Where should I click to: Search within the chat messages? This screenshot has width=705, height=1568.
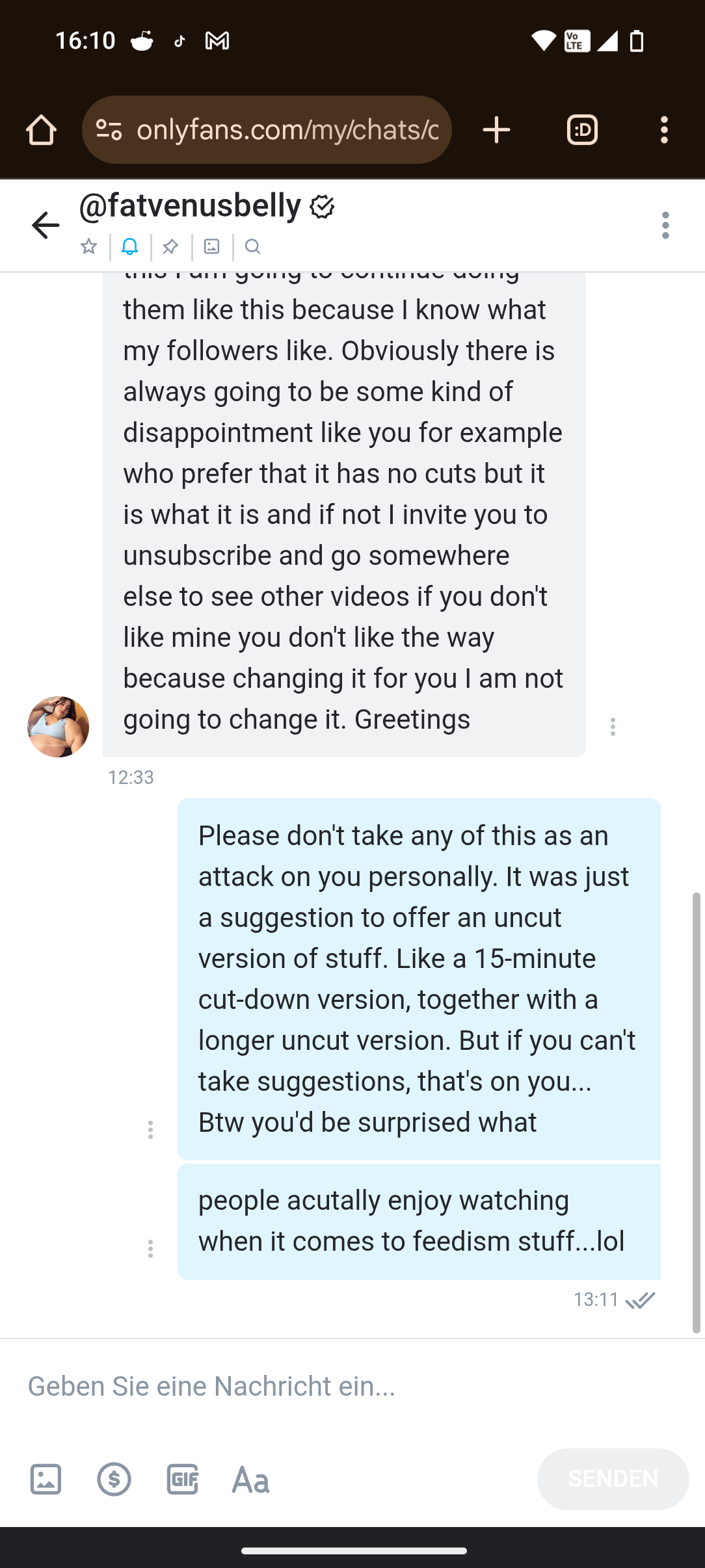(x=253, y=246)
